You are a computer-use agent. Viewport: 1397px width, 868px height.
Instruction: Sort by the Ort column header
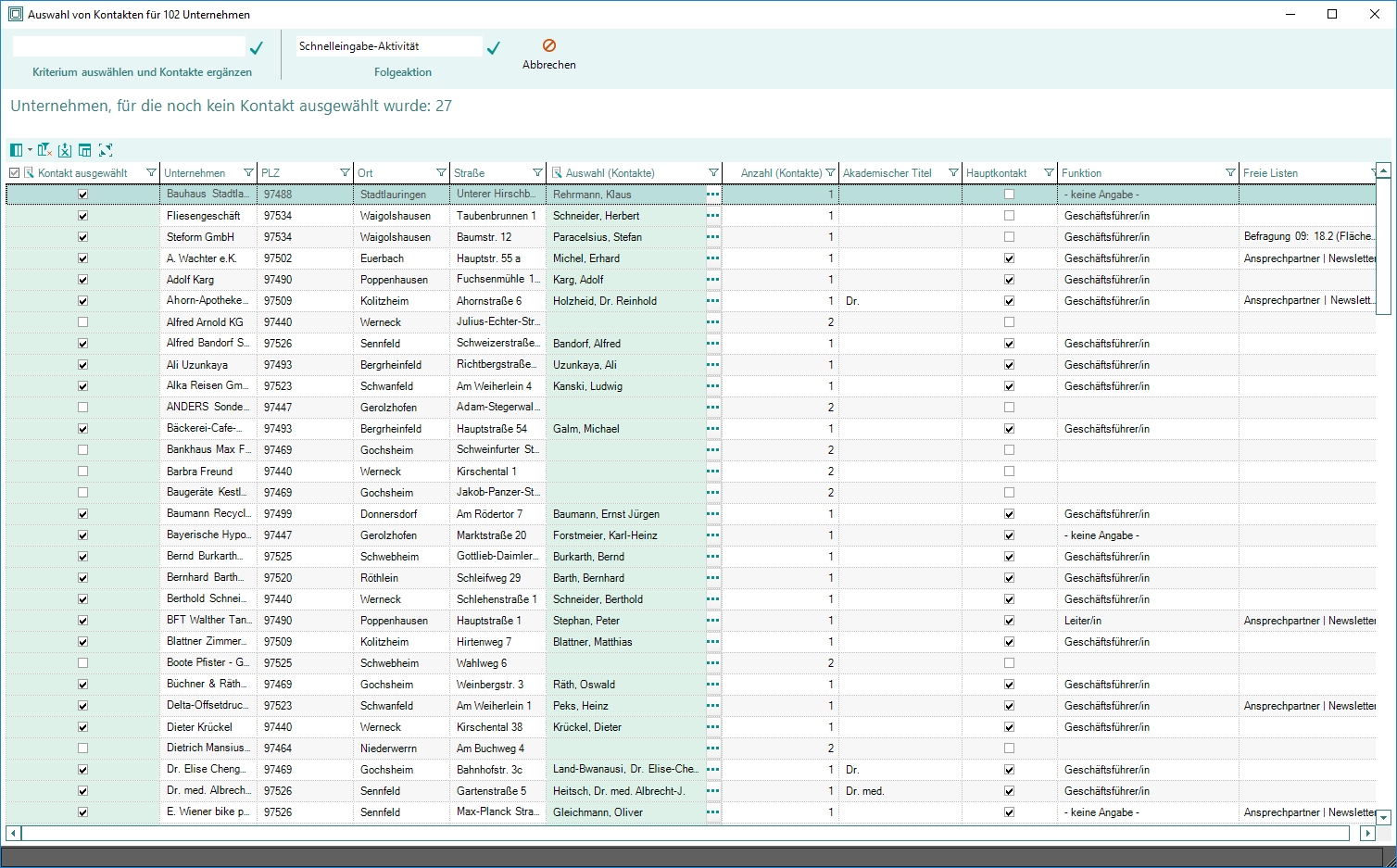click(x=366, y=173)
